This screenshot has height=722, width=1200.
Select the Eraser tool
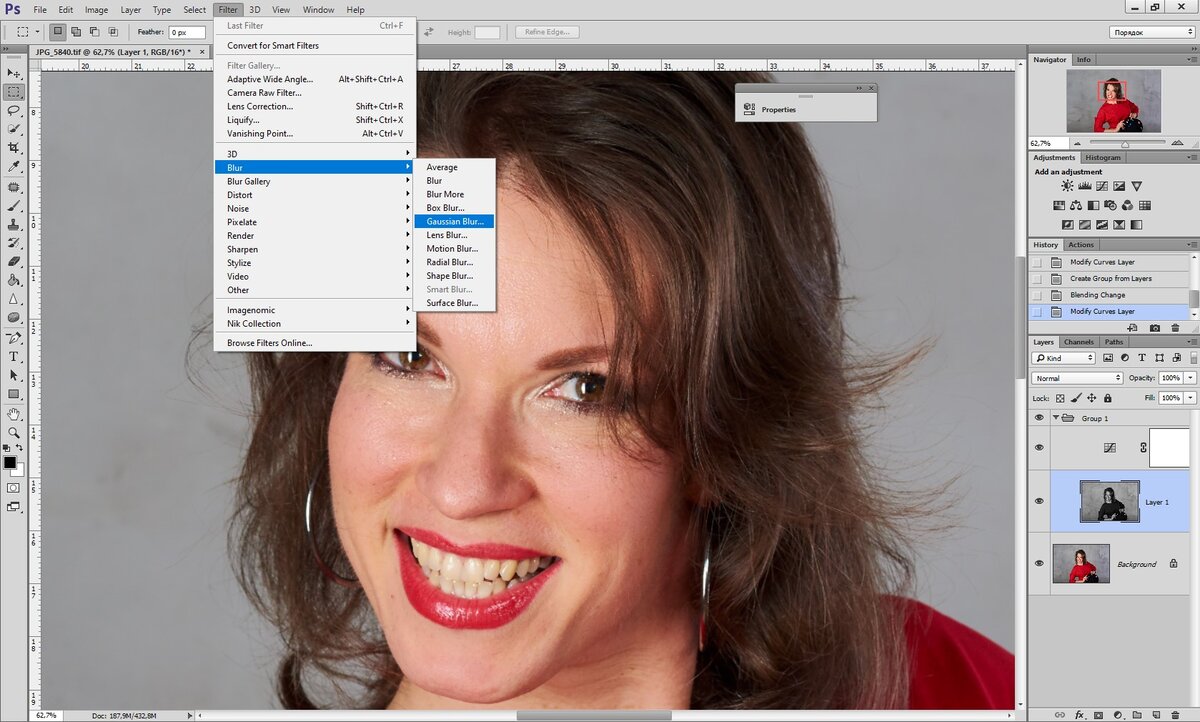tap(14, 261)
